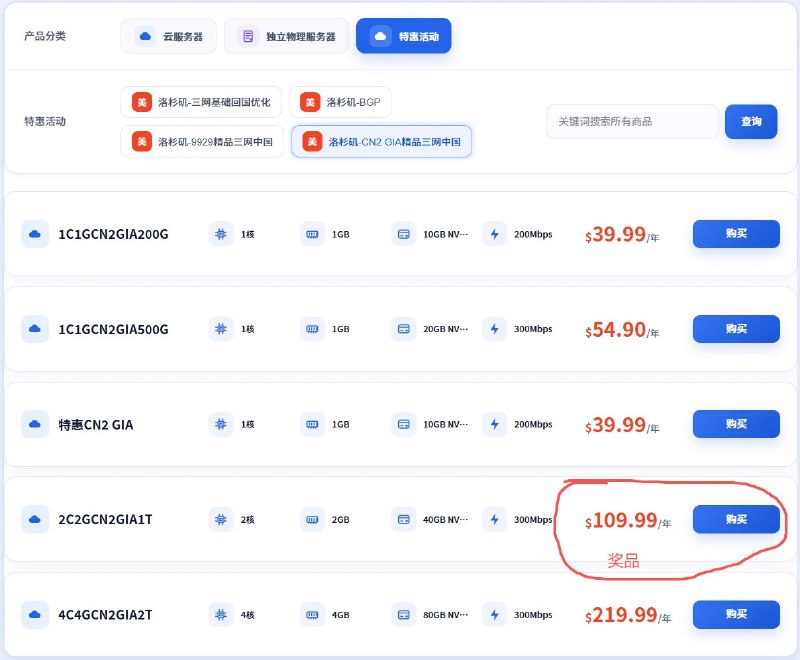
Task: Select the memory icon in the 1C1GCN2GIA500G row
Action: [x=312, y=329]
